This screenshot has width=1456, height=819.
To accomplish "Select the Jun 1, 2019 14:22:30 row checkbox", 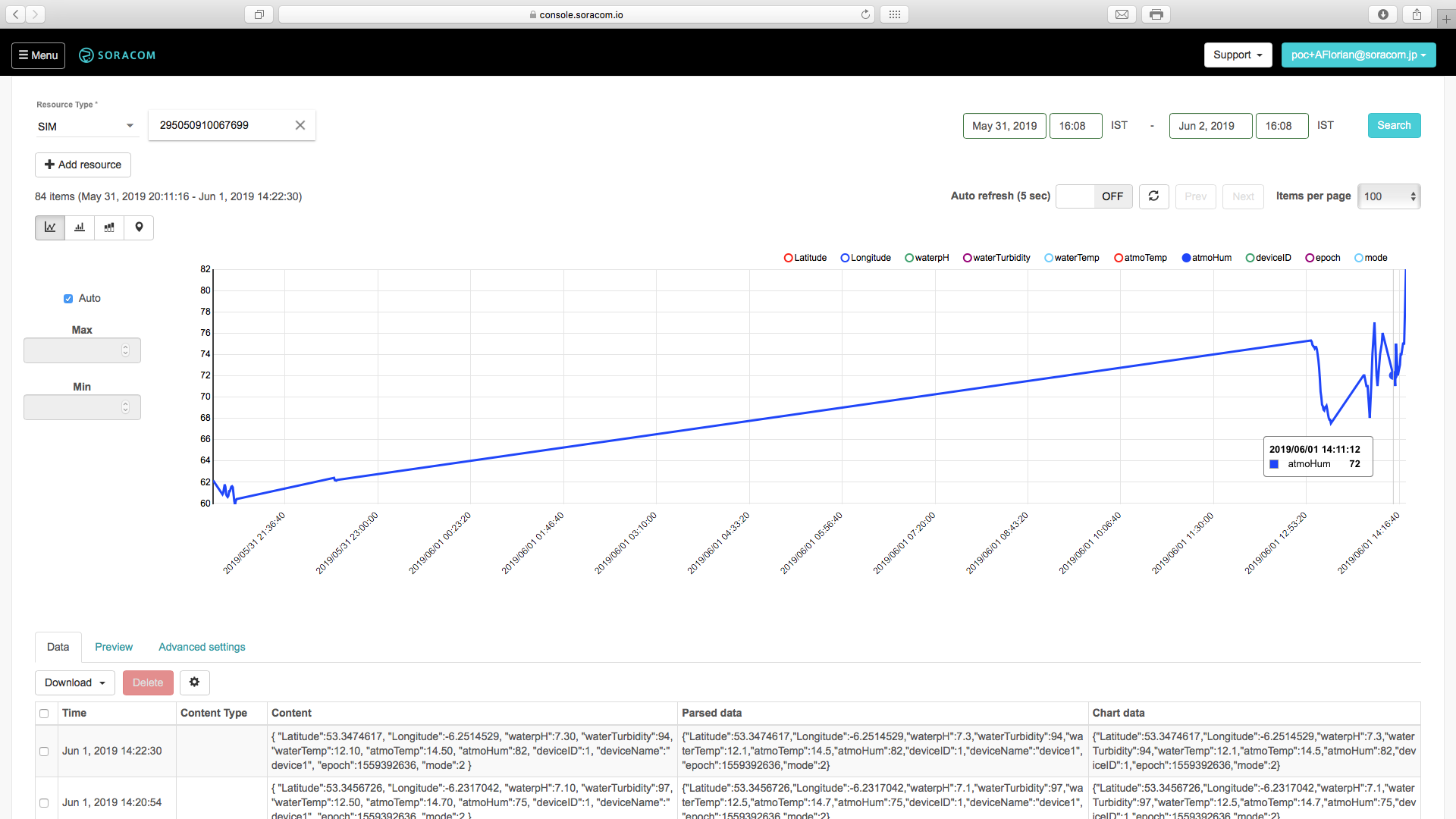I will click(x=44, y=751).
